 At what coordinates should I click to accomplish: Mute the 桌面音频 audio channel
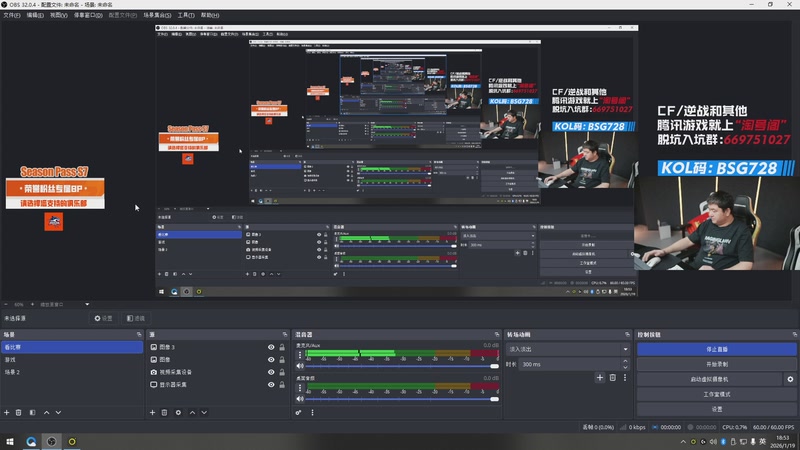[x=300, y=399]
